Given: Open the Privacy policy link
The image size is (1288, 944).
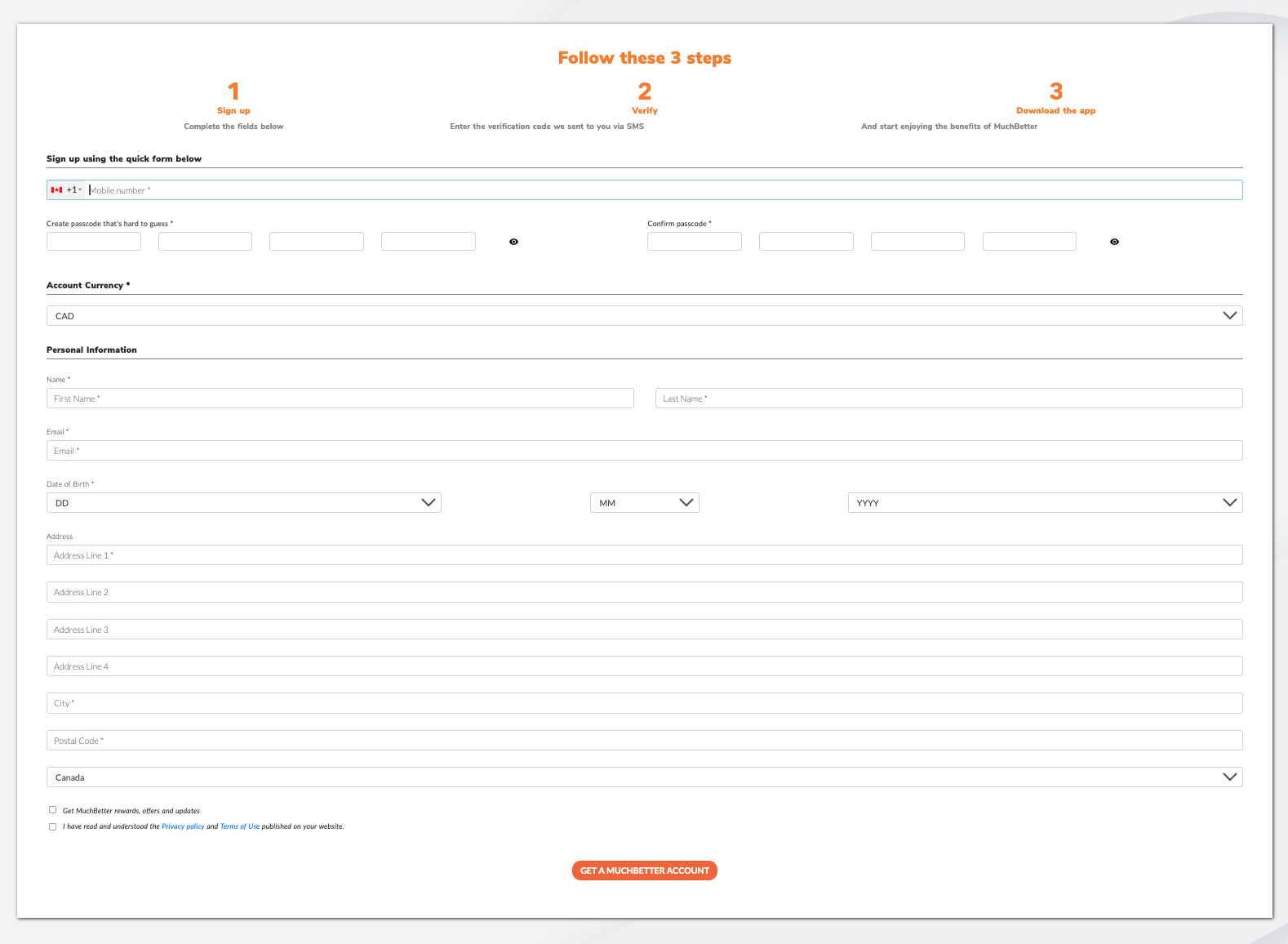Looking at the screenshot, I should point(183,826).
